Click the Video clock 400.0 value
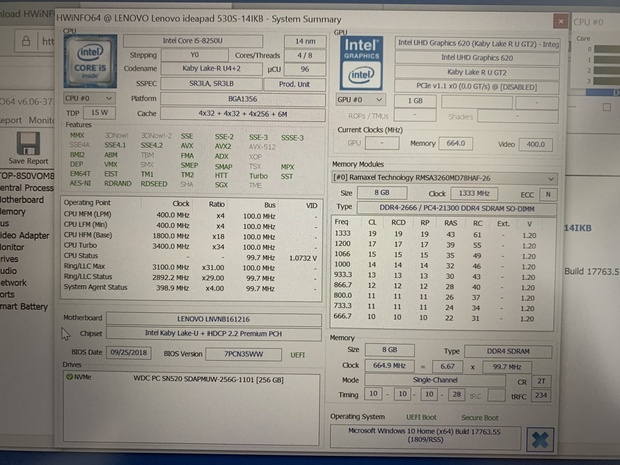Viewport: 620px width, 465px height. coord(535,145)
